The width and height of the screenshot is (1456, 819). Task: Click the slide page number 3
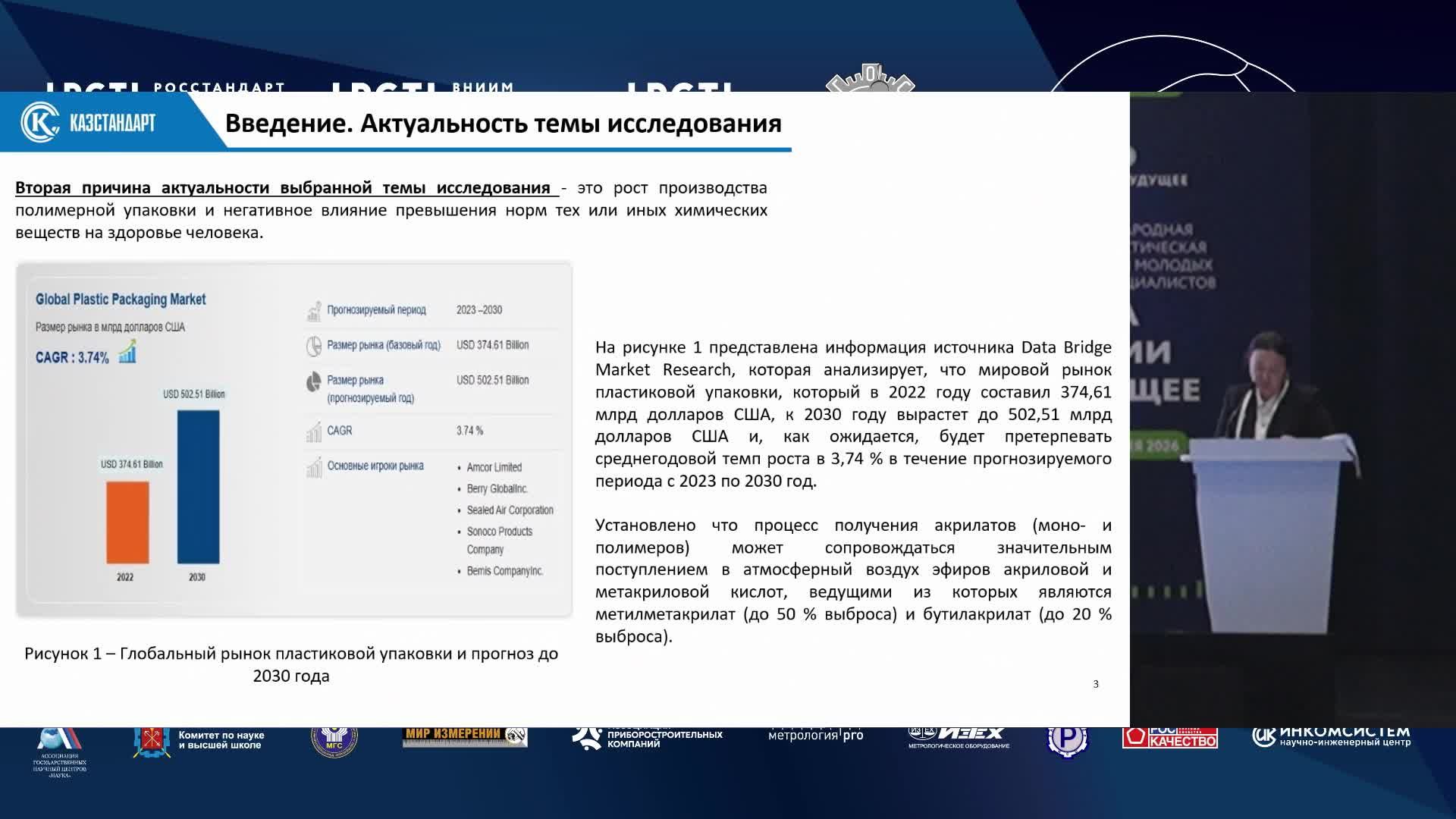coord(1096,684)
